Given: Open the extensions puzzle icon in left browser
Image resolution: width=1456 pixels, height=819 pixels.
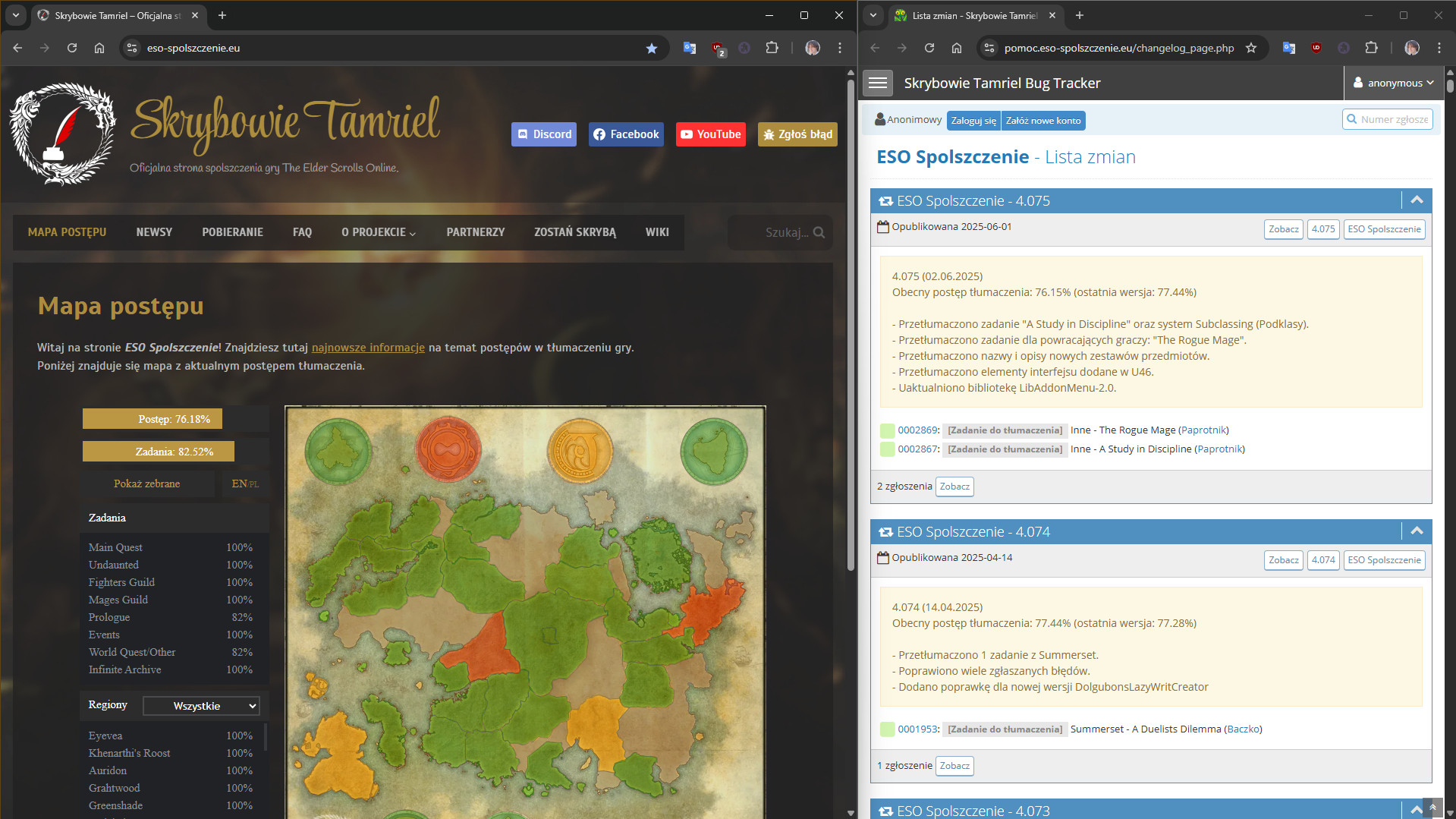Looking at the screenshot, I should 772,48.
